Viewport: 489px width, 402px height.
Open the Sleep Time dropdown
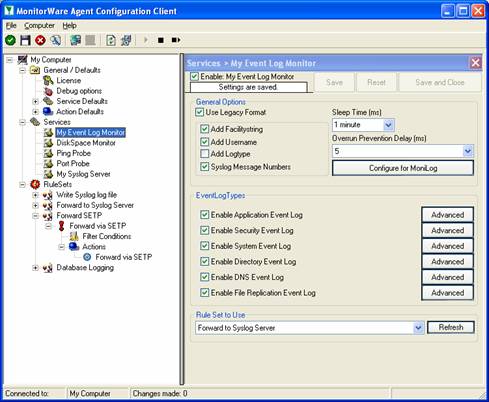coord(388,125)
